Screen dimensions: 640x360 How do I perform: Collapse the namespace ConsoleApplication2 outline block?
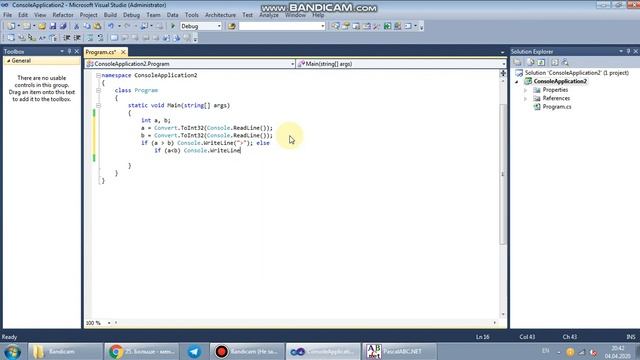point(98,76)
